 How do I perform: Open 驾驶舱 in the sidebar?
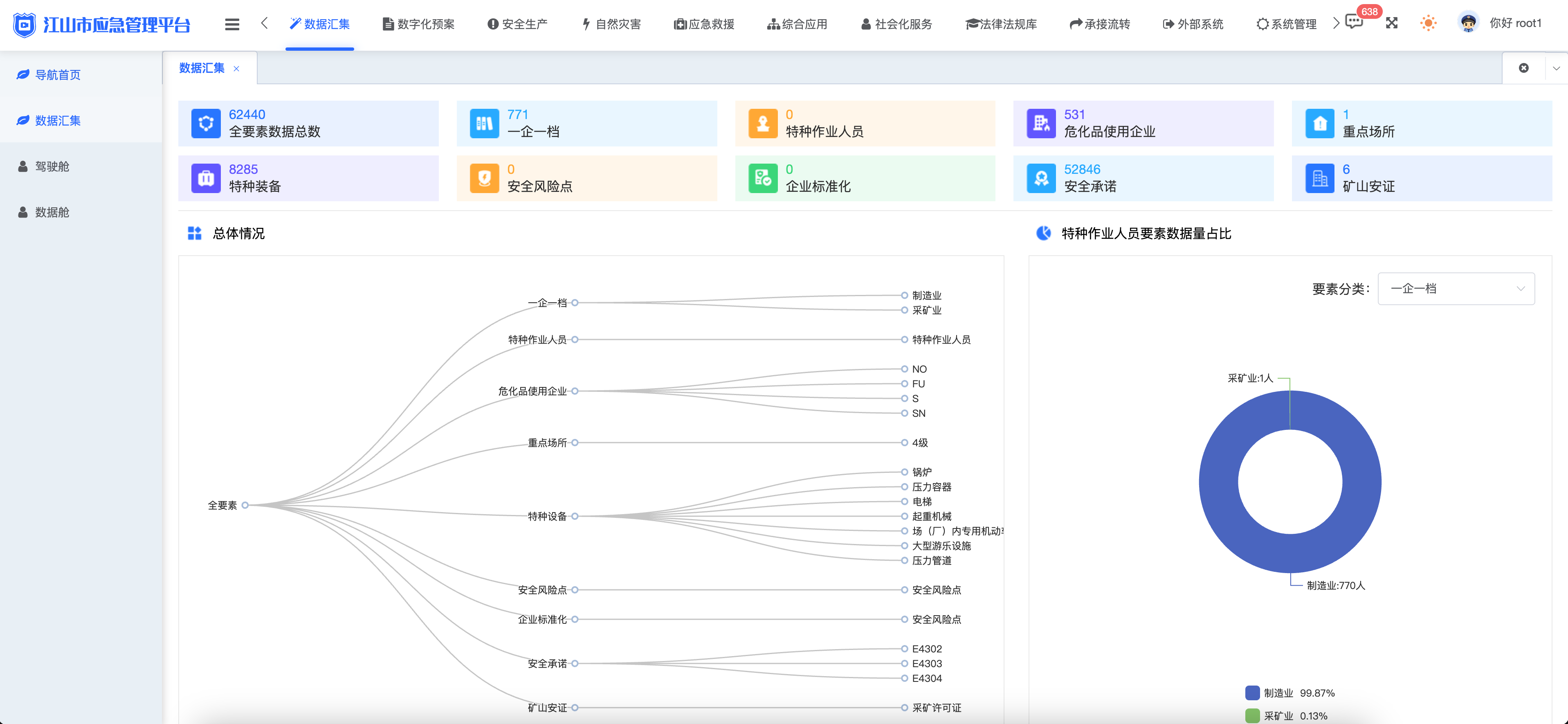point(81,166)
